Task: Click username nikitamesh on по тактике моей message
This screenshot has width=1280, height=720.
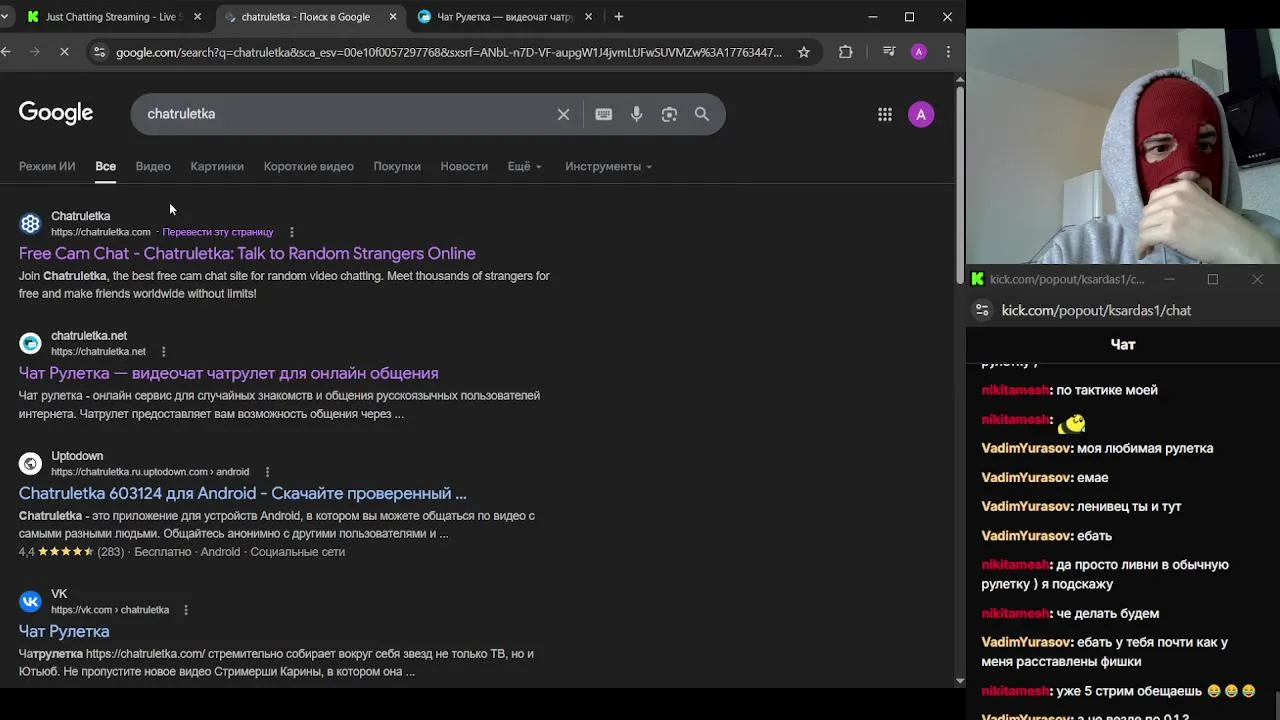Action: pos(1015,390)
